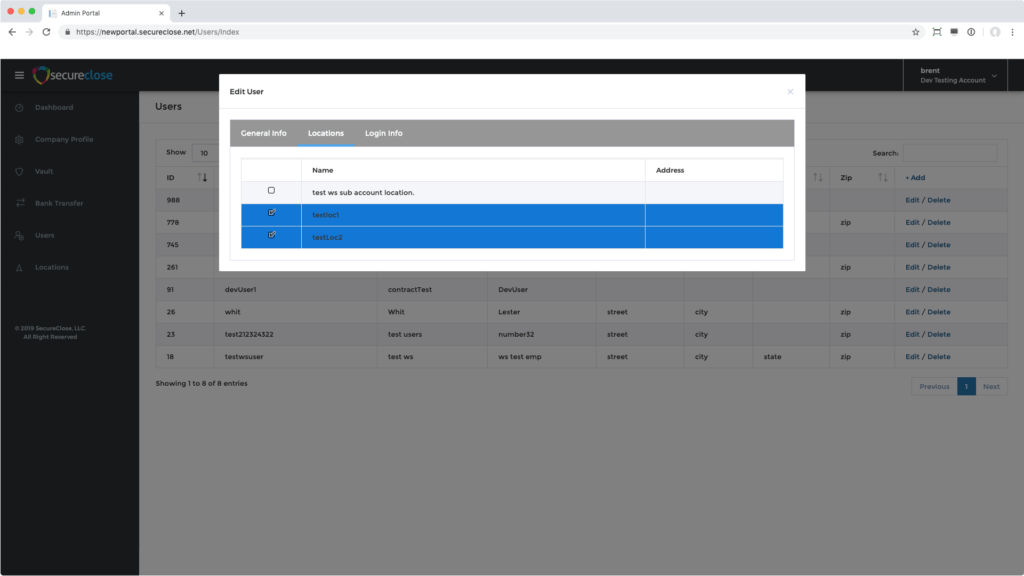The width and height of the screenshot is (1024, 576).
Task: Switch to the Login Info tab
Action: click(x=384, y=133)
